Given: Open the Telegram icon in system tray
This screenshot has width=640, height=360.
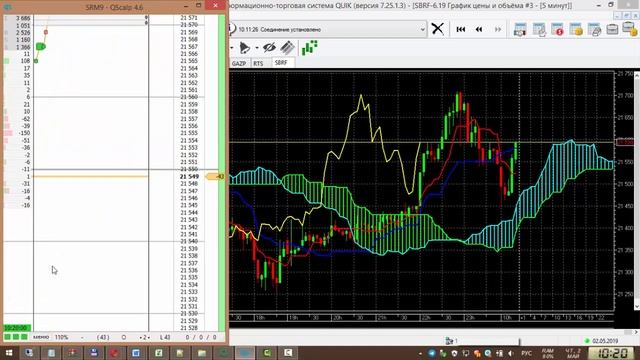Looking at the screenshot, I should [x=432, y=353].
